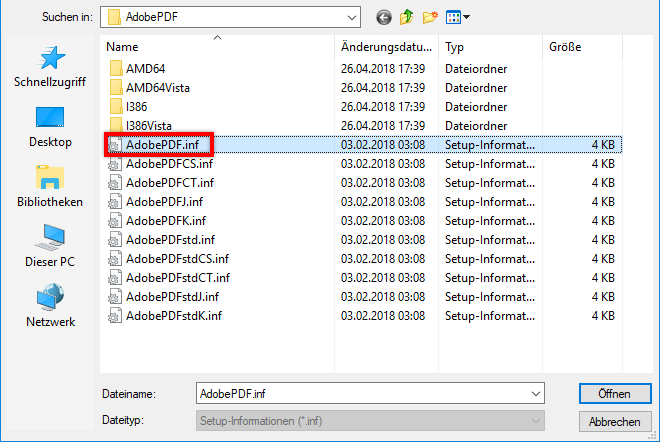Expand the Dateiname combo box arrow

tap(535, 394)
